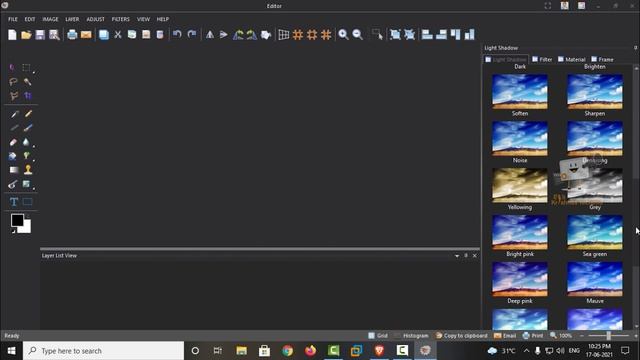Select the gradient tool
Screen dimensions: 640x360
pyautogui.click(x=14, y=170)
